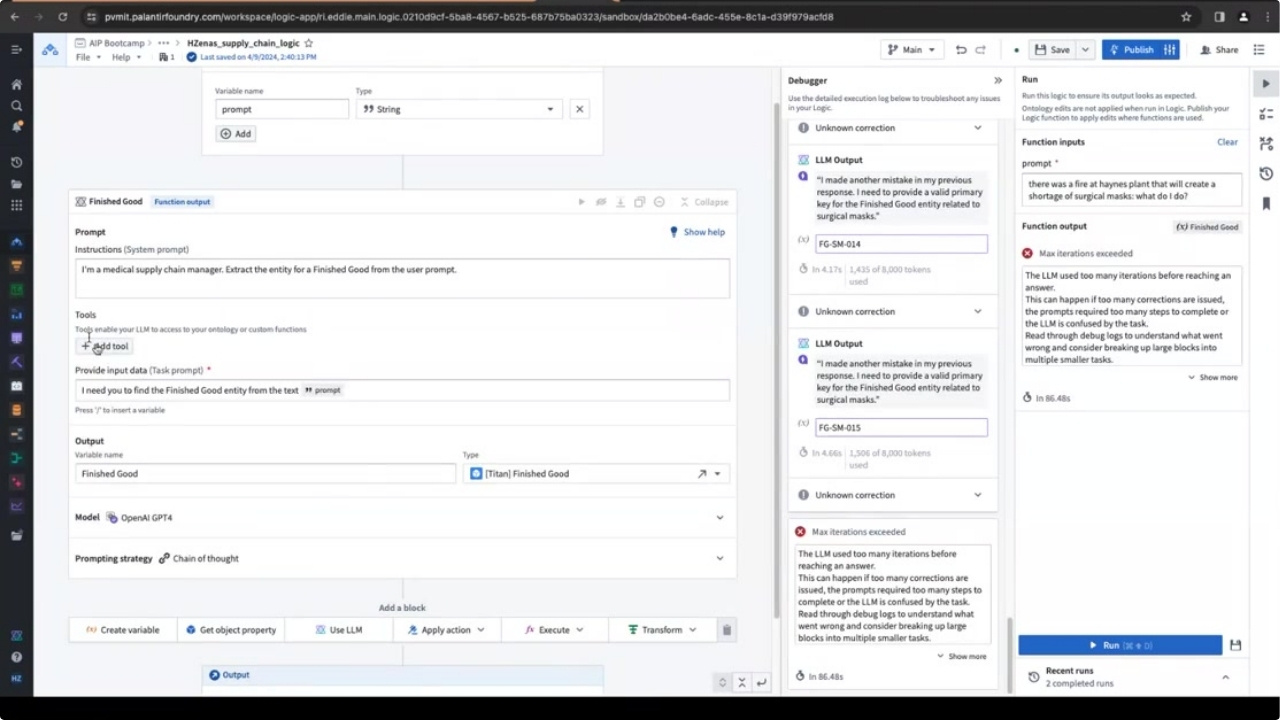
Task: Click the undo arrow in header
Action: coord(961,50)
